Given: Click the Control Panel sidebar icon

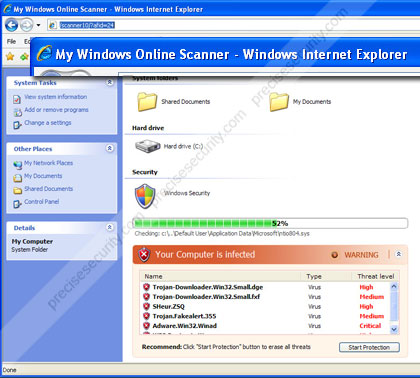Looking at the screenshot, I should pos(17,204).
